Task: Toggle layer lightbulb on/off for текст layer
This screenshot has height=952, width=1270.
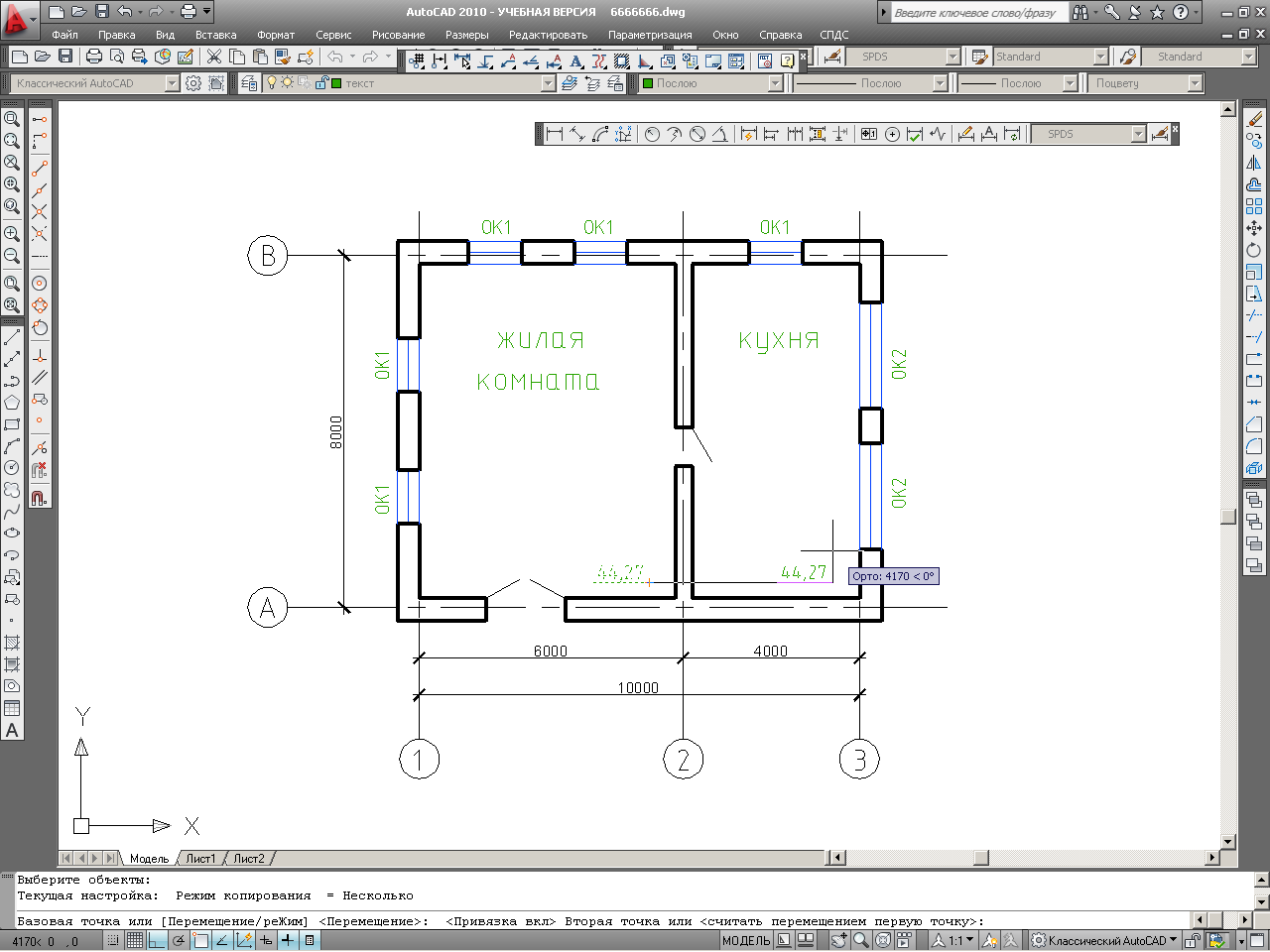Action: coord(271,83)
